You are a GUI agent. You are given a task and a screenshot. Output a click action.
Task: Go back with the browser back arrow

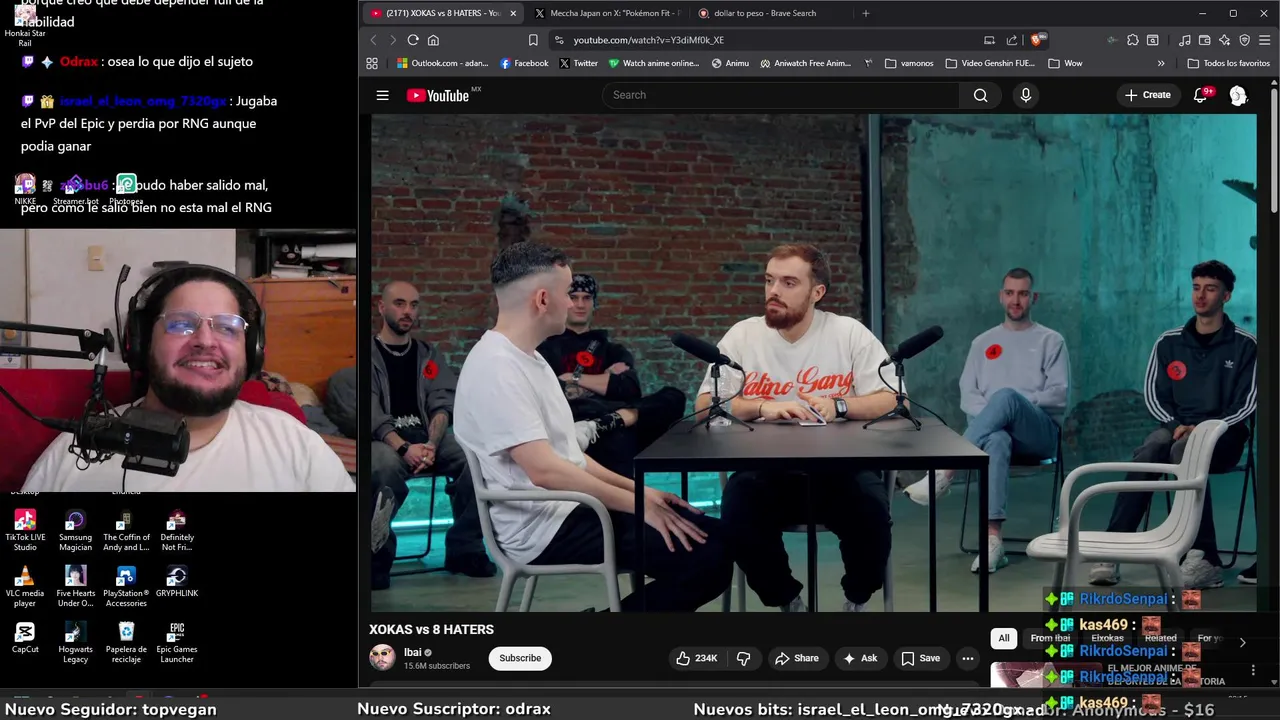coord(373,40)
